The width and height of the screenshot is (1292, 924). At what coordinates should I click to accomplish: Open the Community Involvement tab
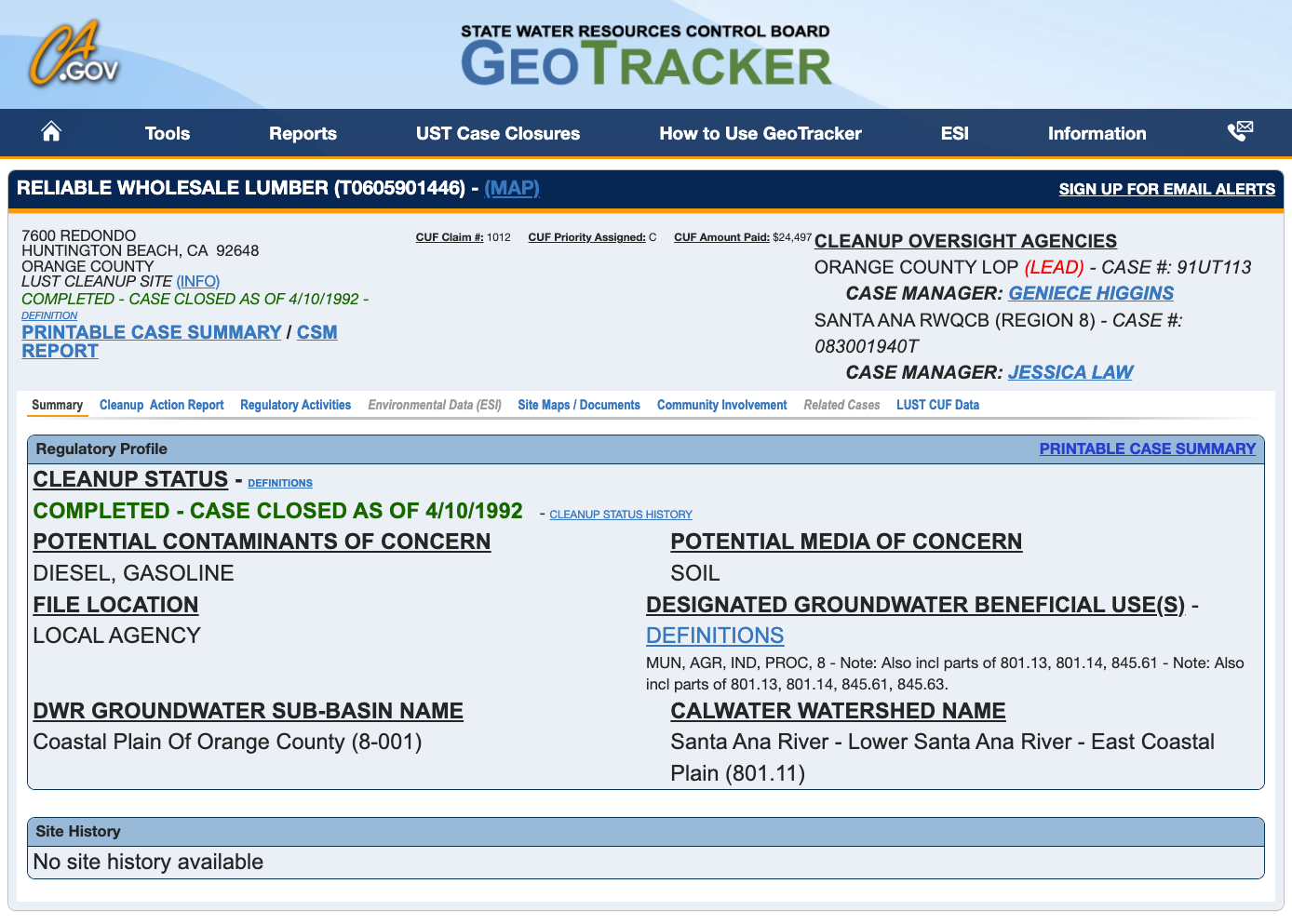click(x=721, y=405)
